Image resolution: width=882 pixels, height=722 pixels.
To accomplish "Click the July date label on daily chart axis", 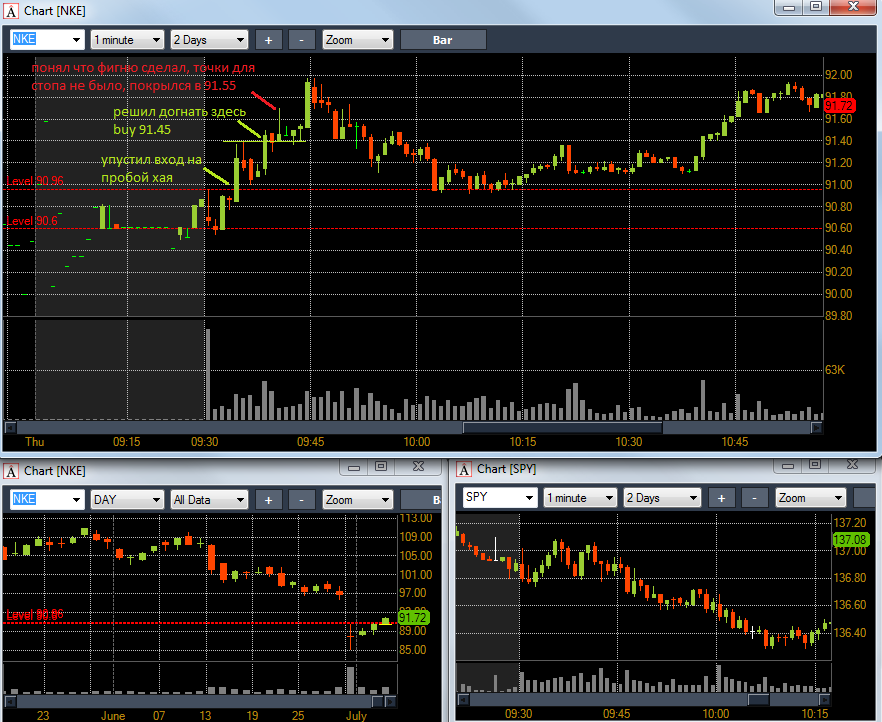I will (356, 716).
